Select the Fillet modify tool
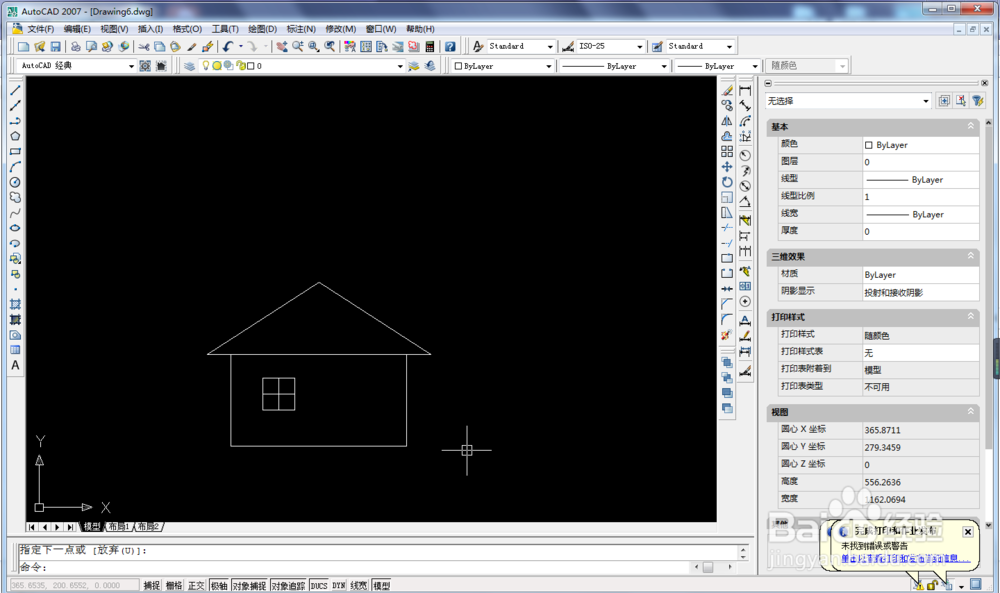Screen dimensions: 1000x593 [727, 319]
